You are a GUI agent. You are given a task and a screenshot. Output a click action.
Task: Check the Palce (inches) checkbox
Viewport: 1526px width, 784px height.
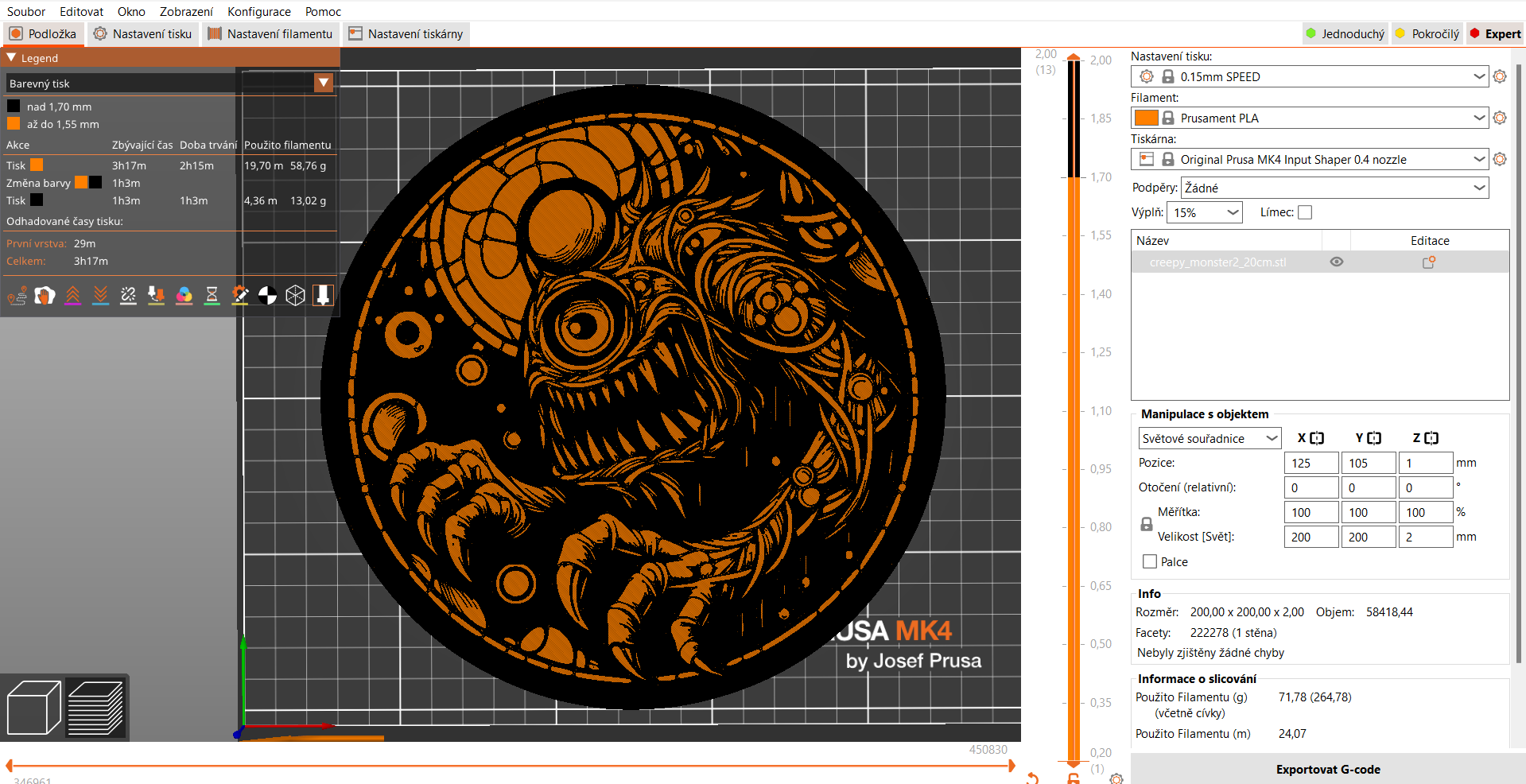pyautogui.click(x=1150, y=561)
